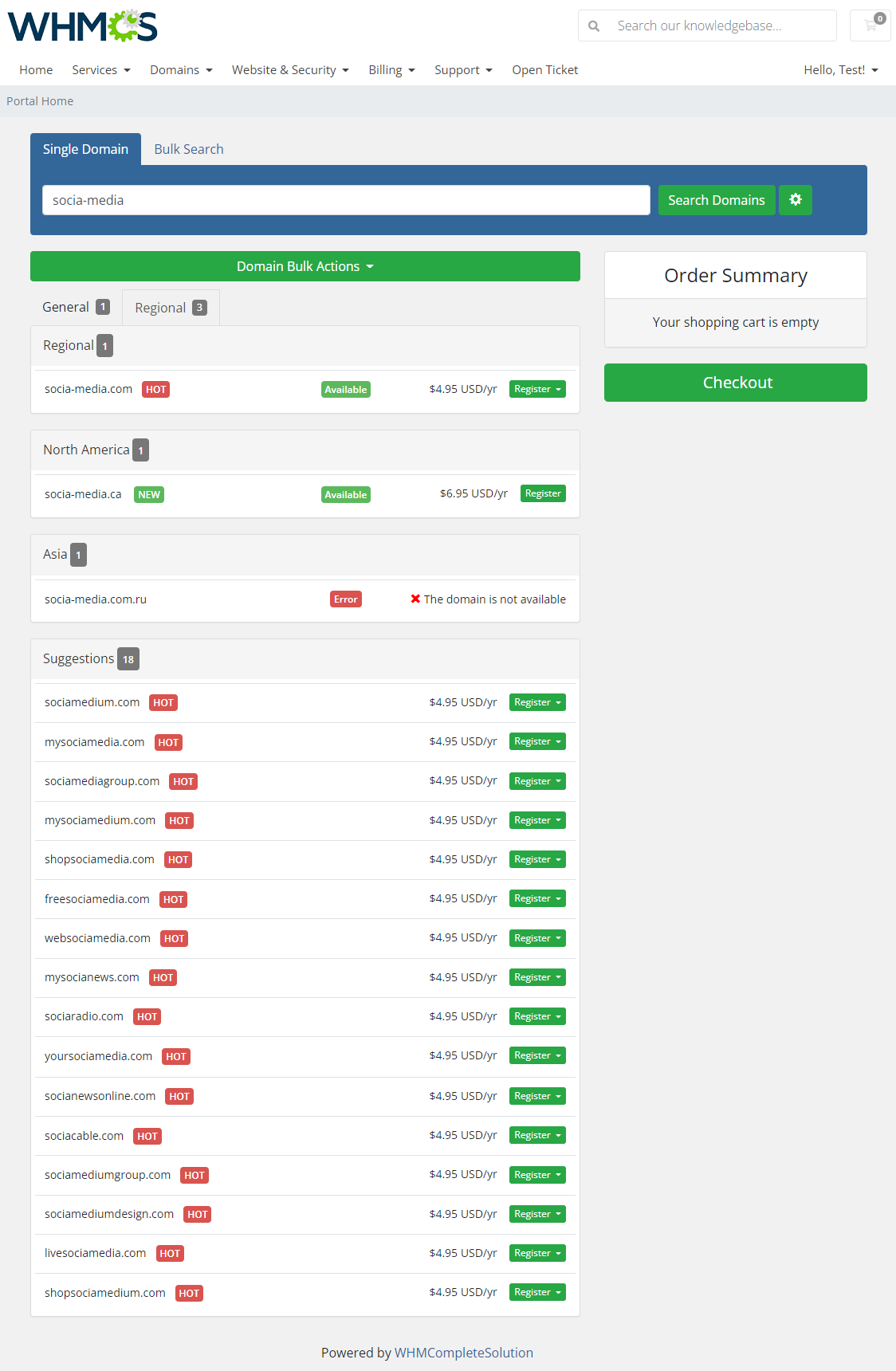Open Services dropdown menu
The image size is (896, 1371).
[101, 70]
